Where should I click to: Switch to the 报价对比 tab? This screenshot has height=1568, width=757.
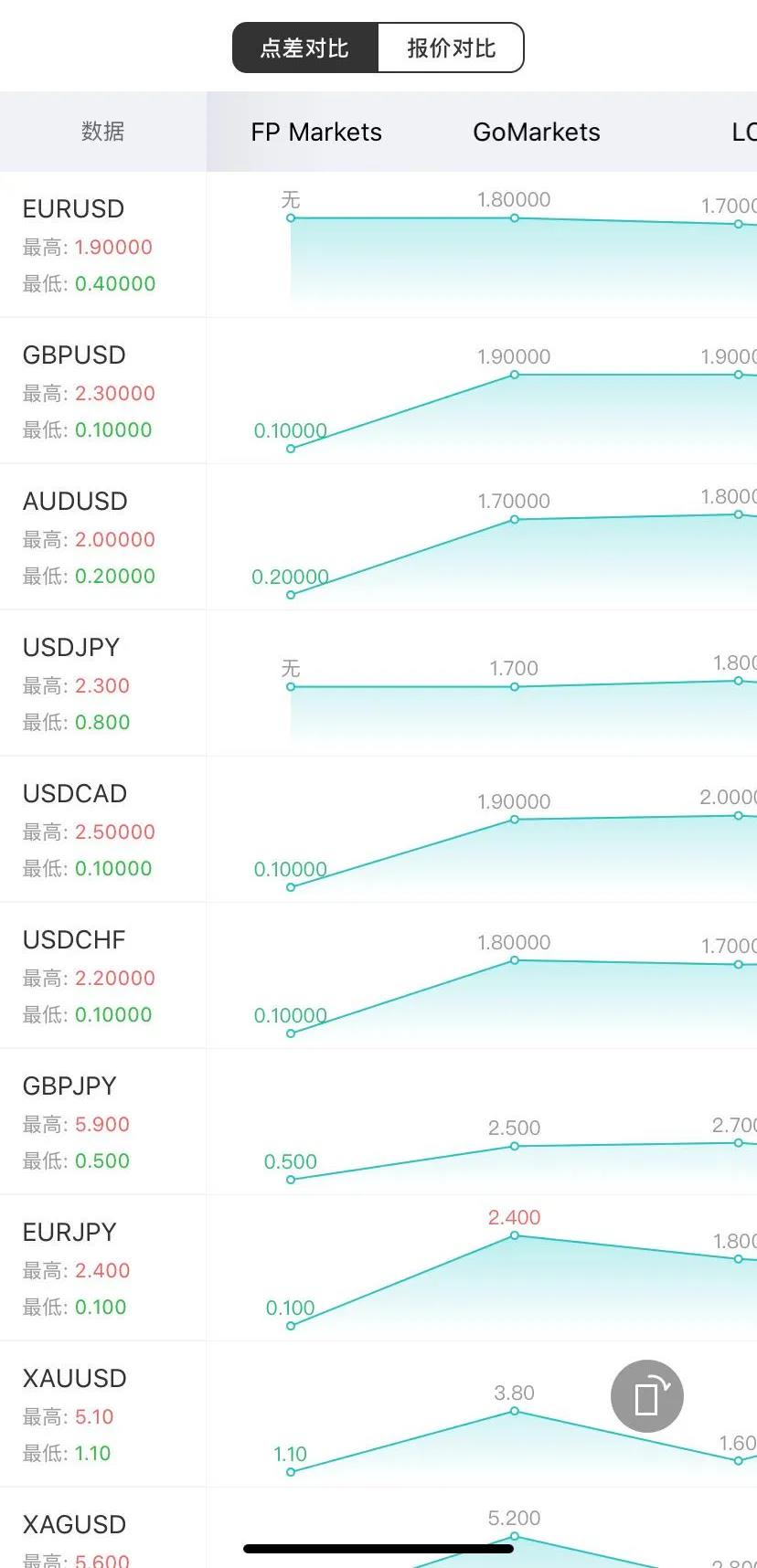[451, 48]
